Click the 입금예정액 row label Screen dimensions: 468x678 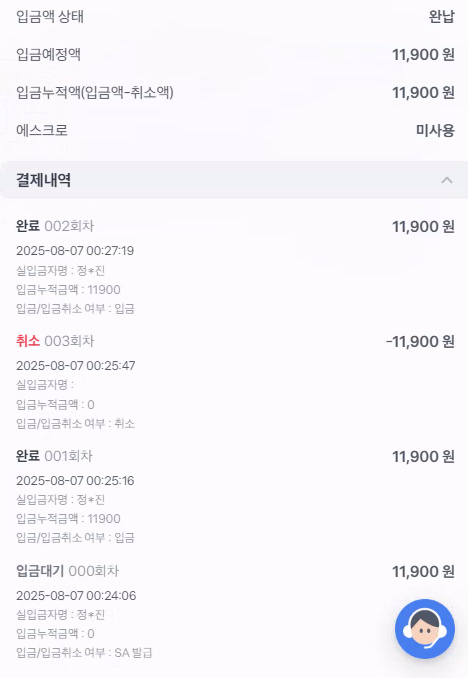48,54
